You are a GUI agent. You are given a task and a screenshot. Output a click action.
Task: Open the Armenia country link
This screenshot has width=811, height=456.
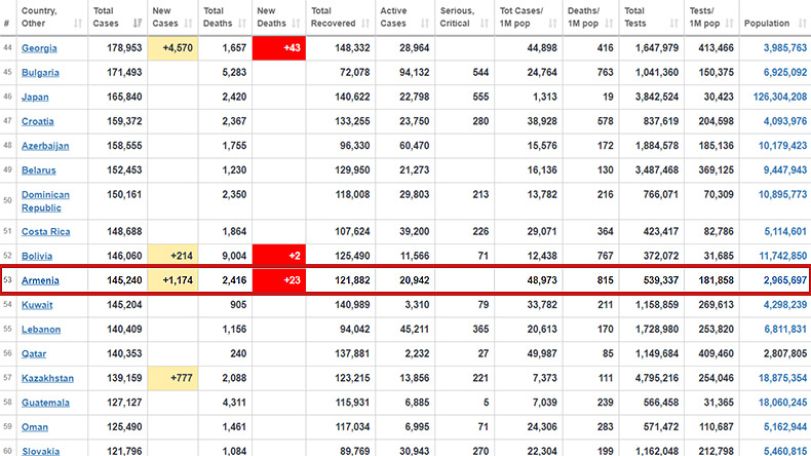tap(40, 281)
